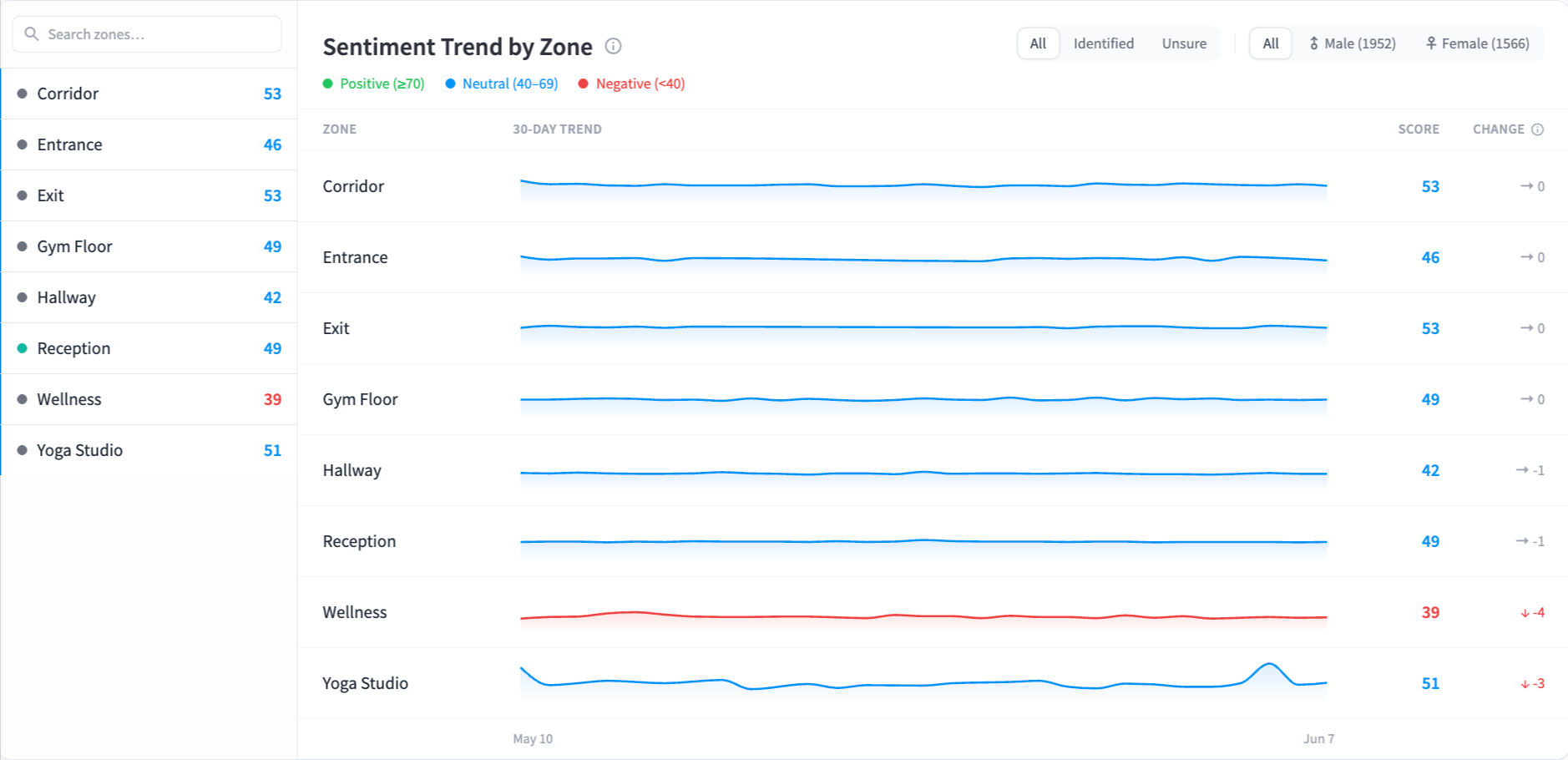The width and height of the screenshot is (1568, 760).
Task: Select the All identification filter
Action: tap(1038, 43)
